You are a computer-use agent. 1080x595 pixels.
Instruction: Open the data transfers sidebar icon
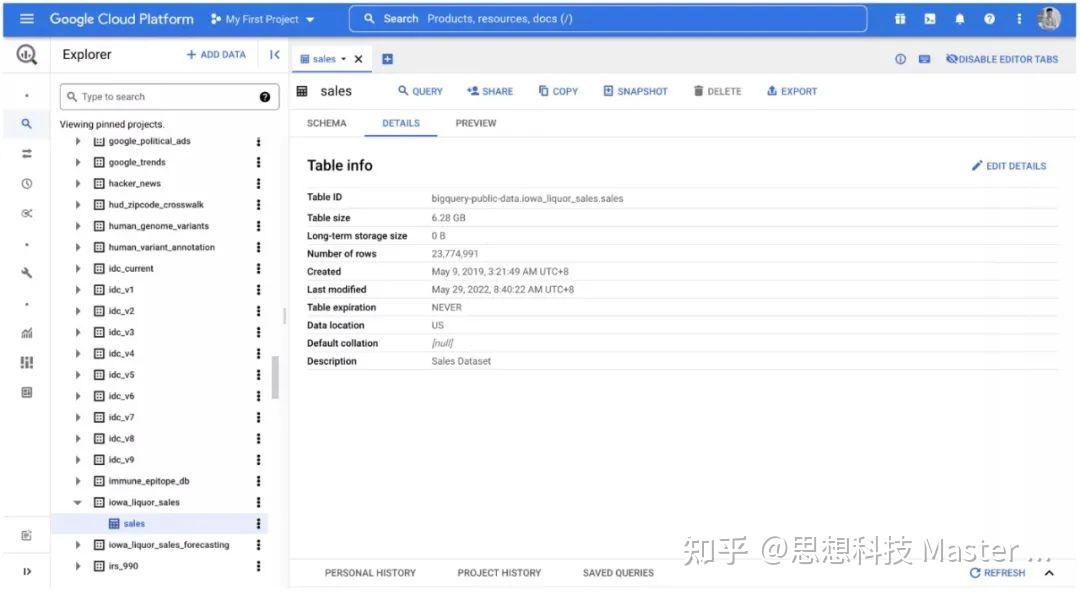[x=26, y=154]
